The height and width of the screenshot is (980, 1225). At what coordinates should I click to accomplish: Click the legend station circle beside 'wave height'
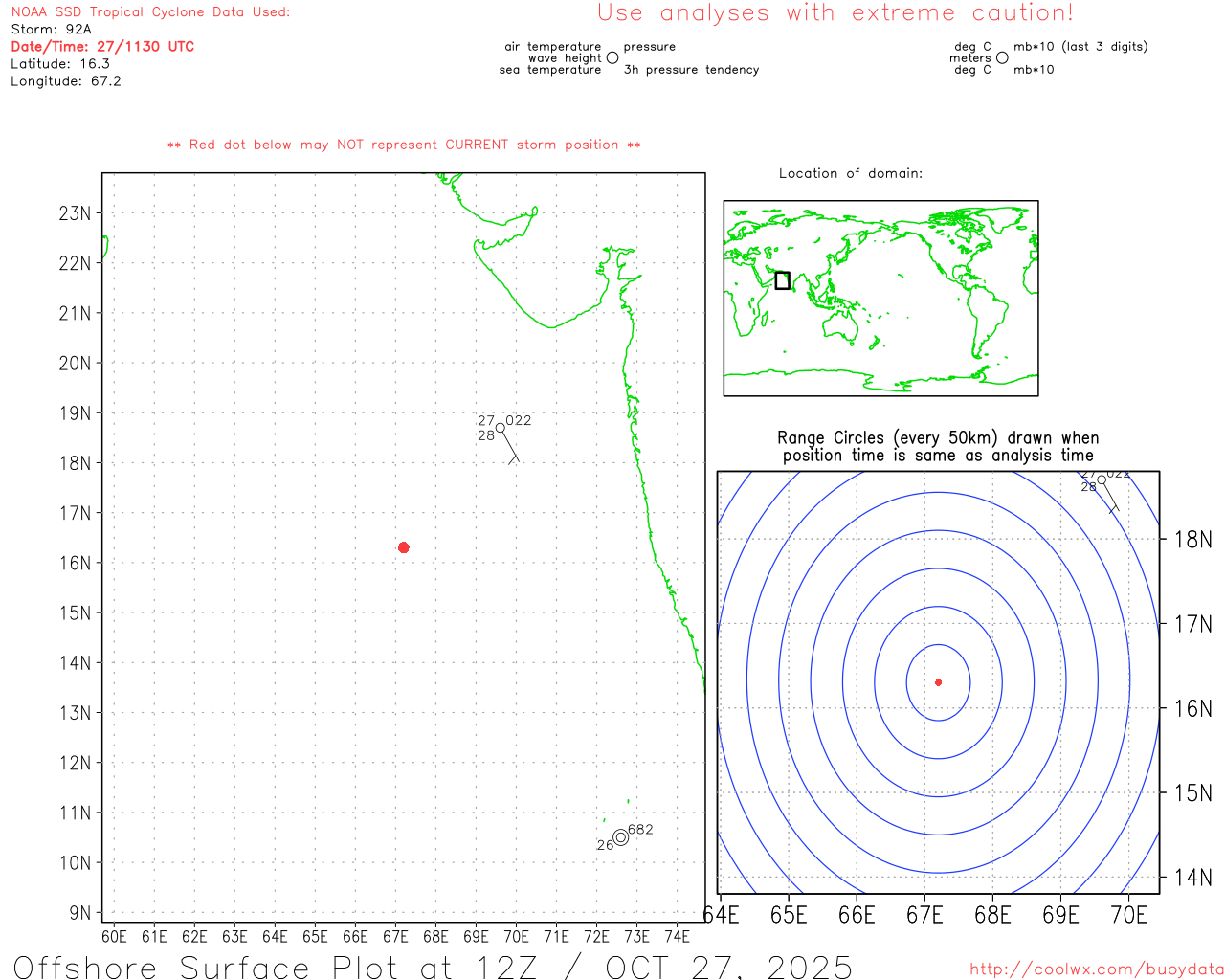pos(612,57)
